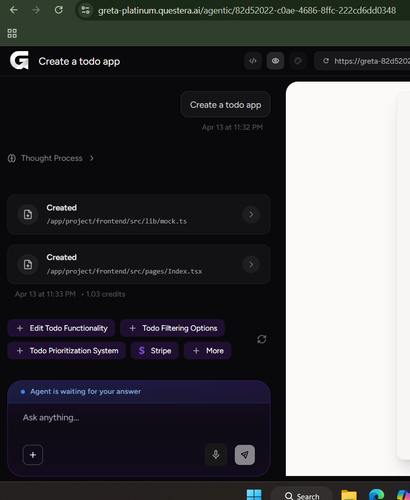Click 'Agent is waiting for your answer' status
The height and width of the screenshot is (500, 410).
click(x=85, y=391)
